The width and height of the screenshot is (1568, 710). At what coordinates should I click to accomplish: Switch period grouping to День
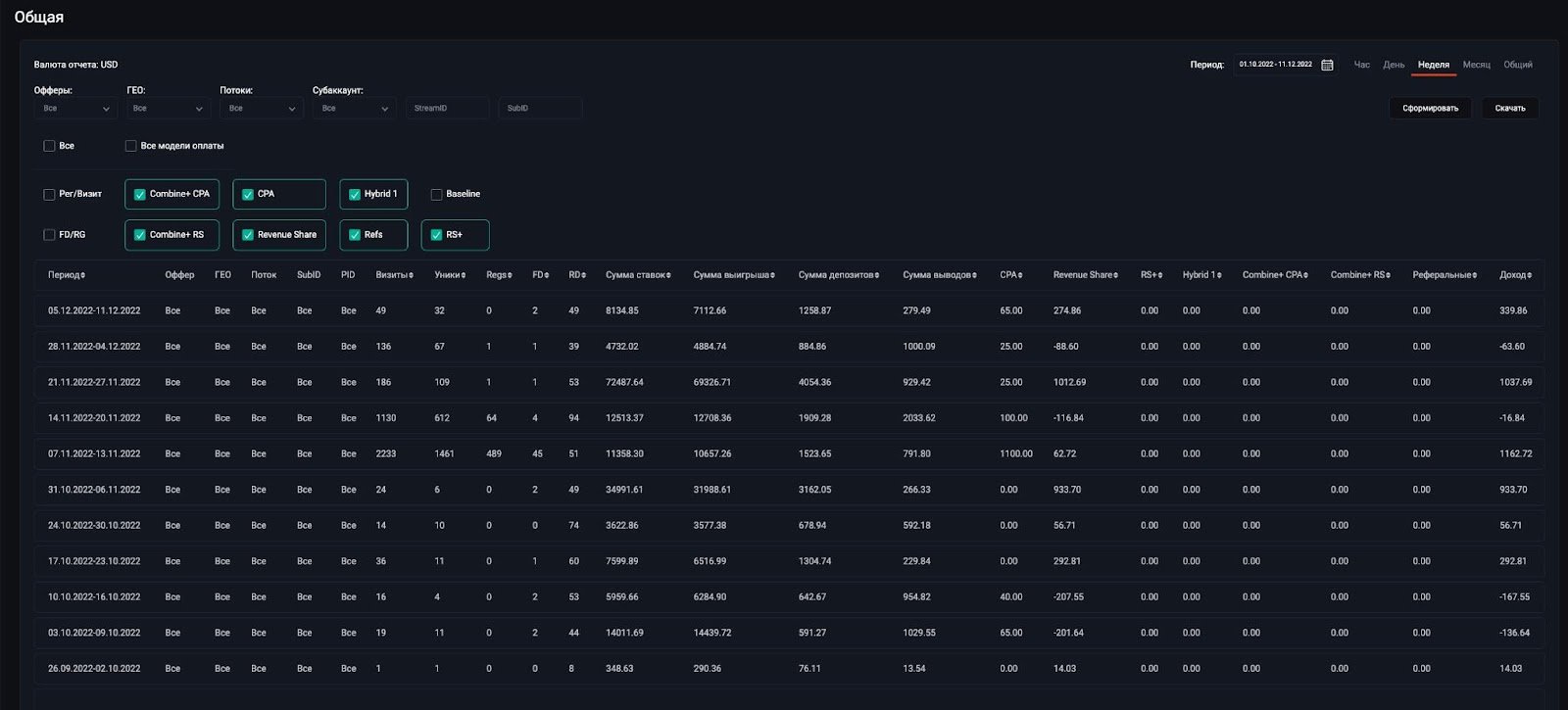coord(1394,65)
